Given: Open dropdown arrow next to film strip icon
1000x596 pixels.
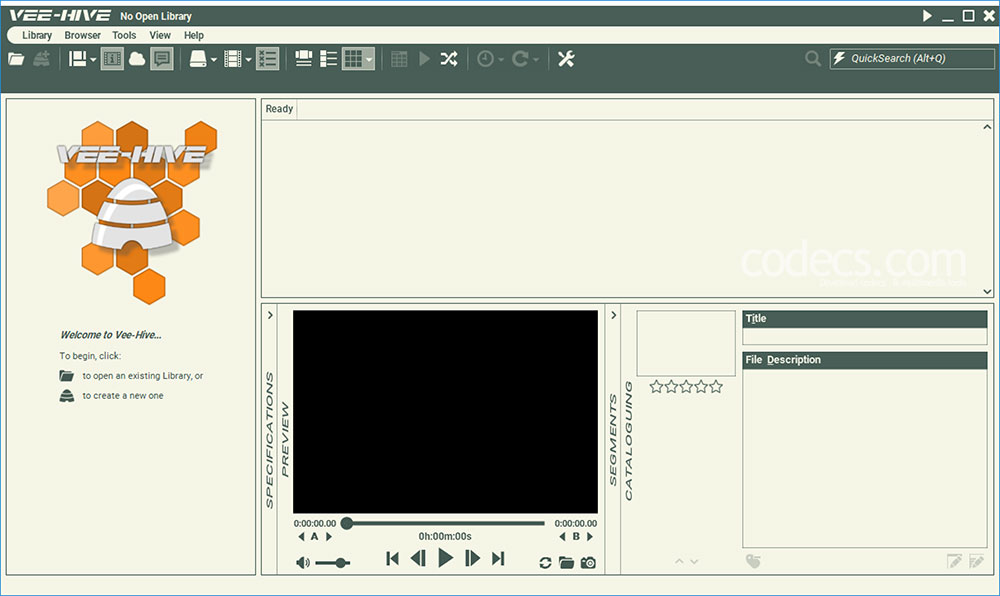Looking at the screenshot, I should coord(249,60).
